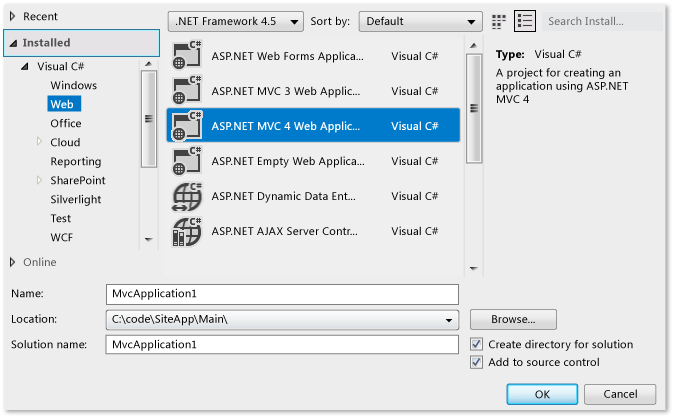This screenshot has height=418, width=674.
Task: Click the template list scrollbar thumb
Action: tap(474, 108)
